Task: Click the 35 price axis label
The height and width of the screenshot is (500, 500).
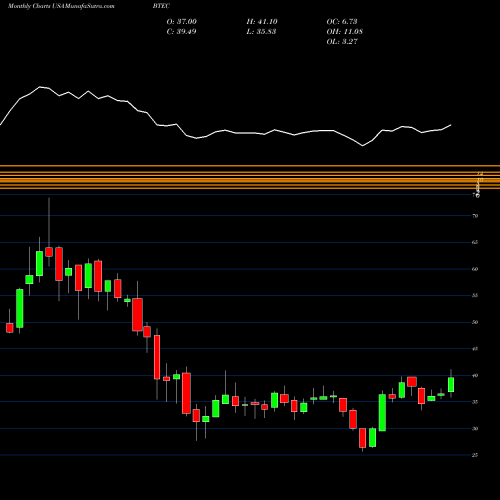Action: point(475,402)
